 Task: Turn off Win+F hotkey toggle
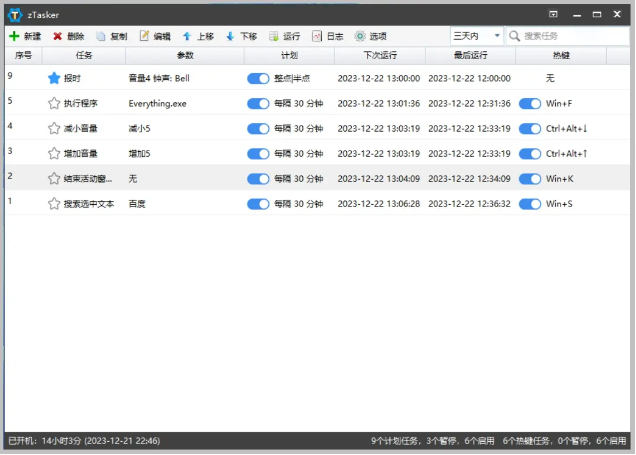tap(530, 104)
